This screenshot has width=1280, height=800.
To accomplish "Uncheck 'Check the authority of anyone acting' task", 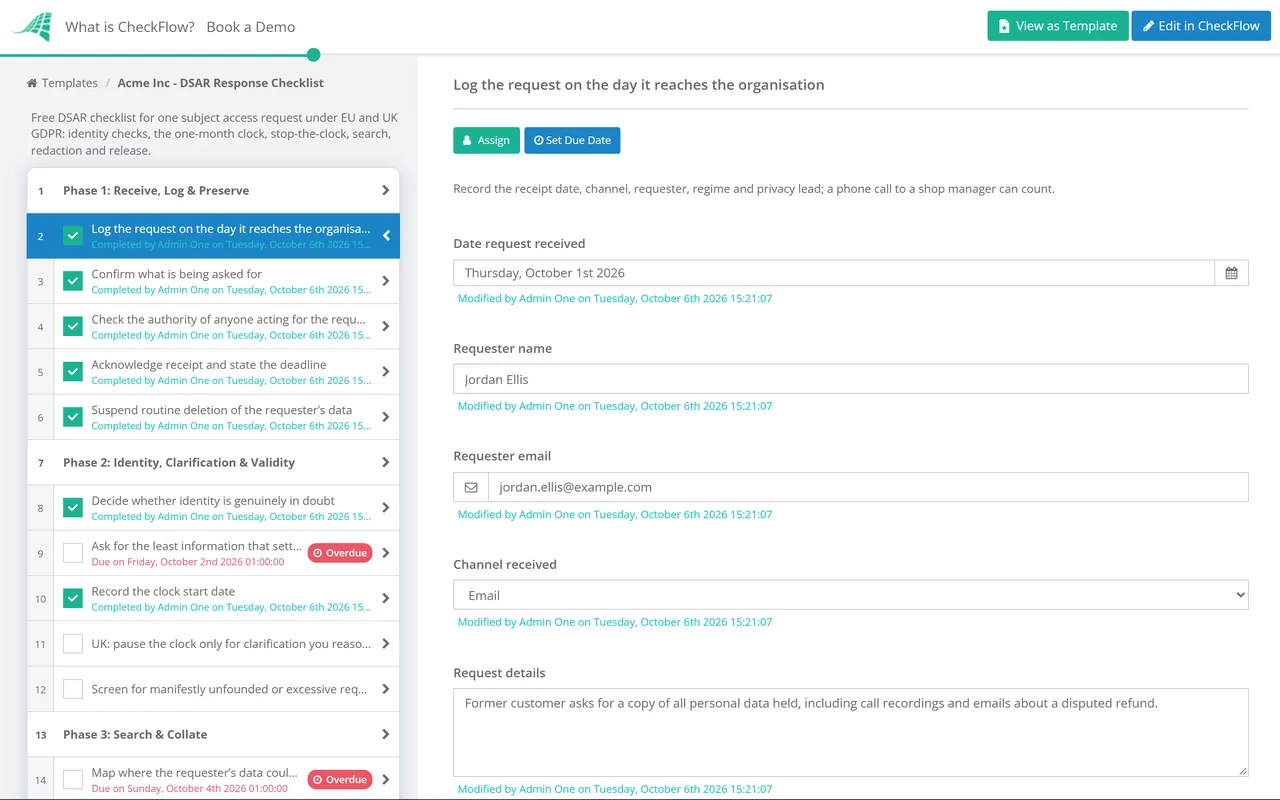I will click(x=73, y=326).
